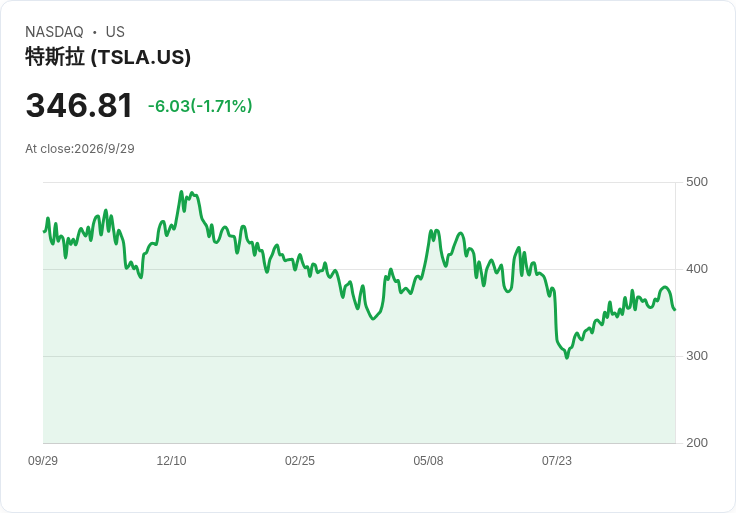Click the 07/23 x-axis date label
This screenshot has height=513, width=736.
coord(557,461)
